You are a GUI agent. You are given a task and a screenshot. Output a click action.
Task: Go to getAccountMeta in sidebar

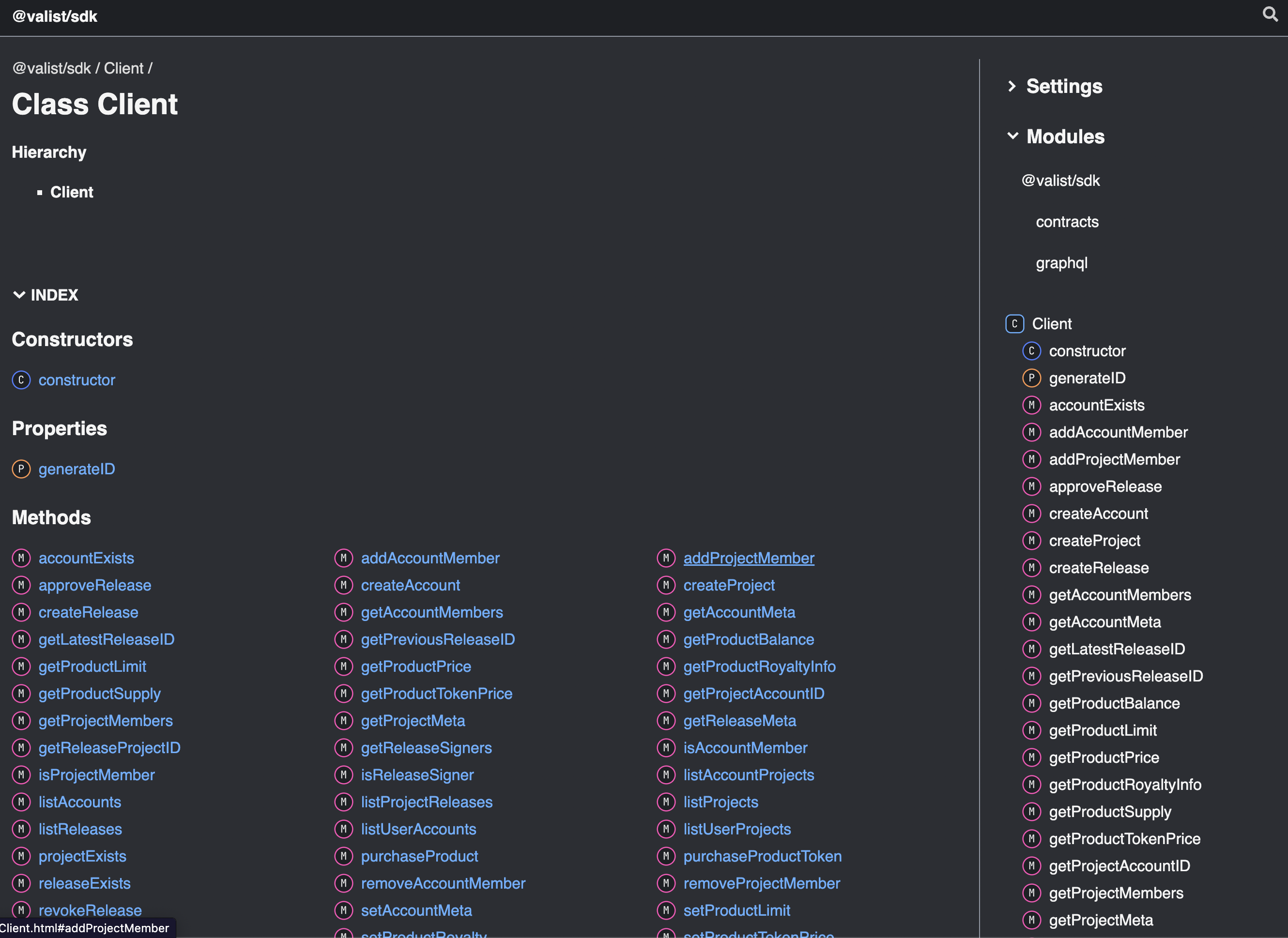[1104, 622]
